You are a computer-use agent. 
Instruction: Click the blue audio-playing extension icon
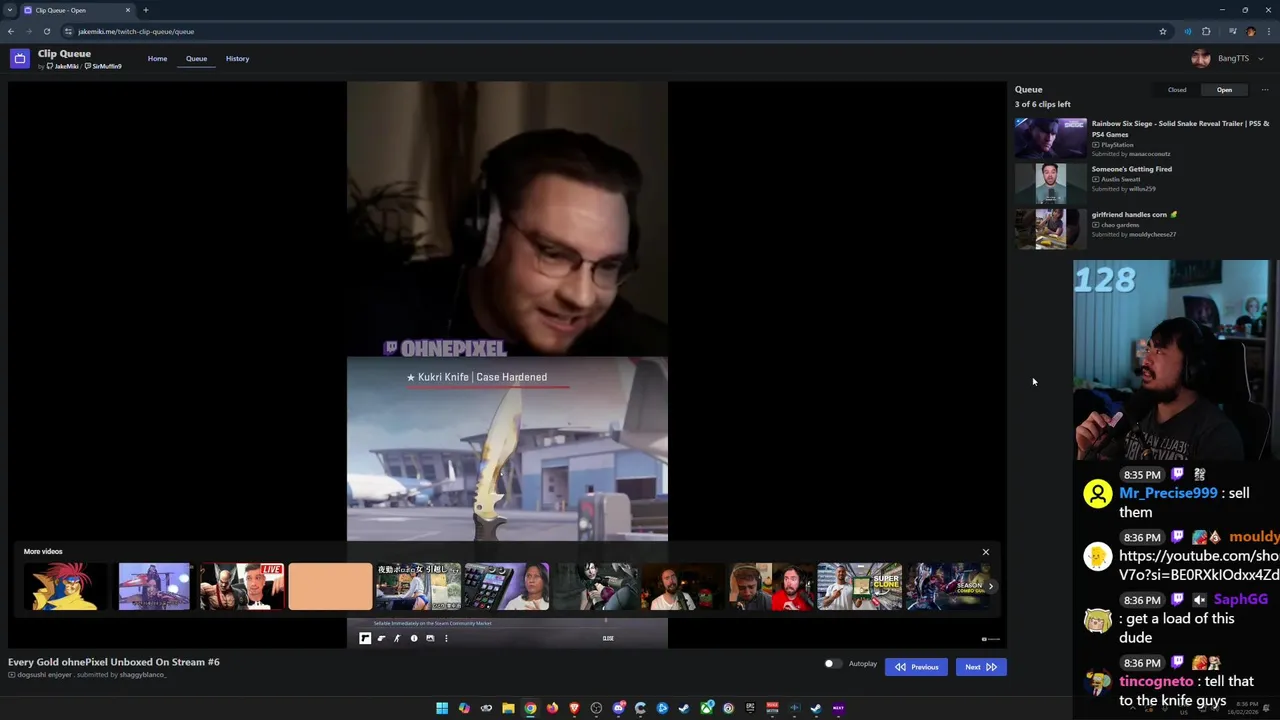point(1188,31)
